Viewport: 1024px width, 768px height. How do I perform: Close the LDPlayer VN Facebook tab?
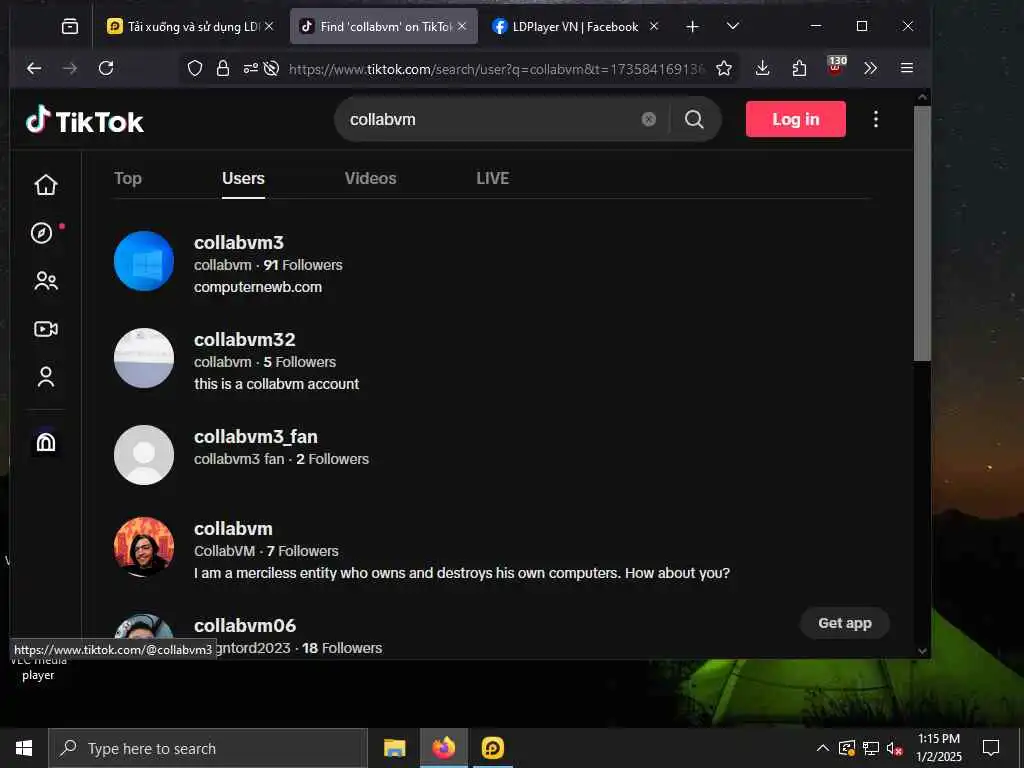[x=654, y=26]
